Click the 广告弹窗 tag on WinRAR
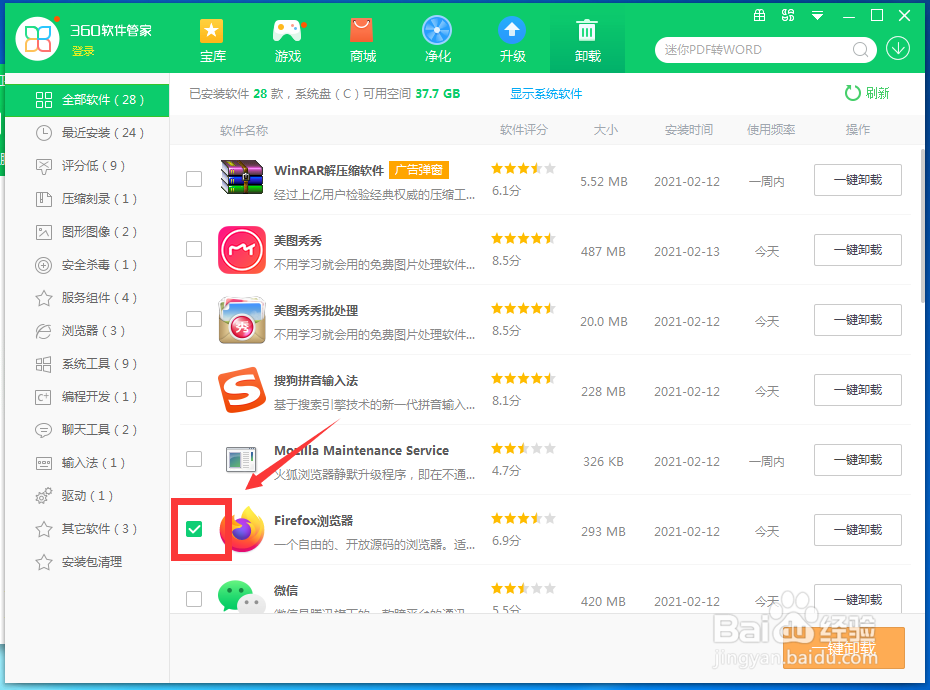 pos(419,170)
